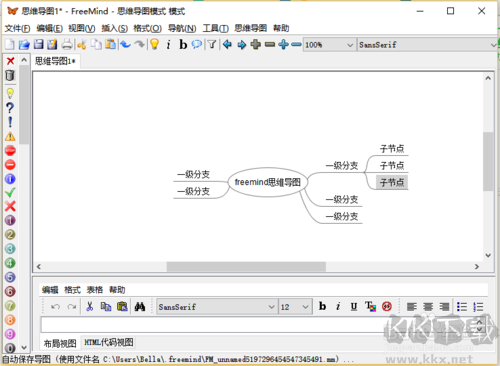Undo with the blue back-arrow icon
This screenshot has height=366, width=500.
click(x=125, y=44)
